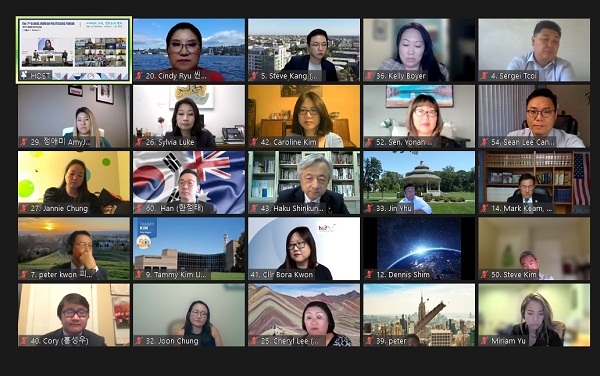Click muted mic icon beside Miriam Yu
Screen dimensions: 600x376
[484, 341]
